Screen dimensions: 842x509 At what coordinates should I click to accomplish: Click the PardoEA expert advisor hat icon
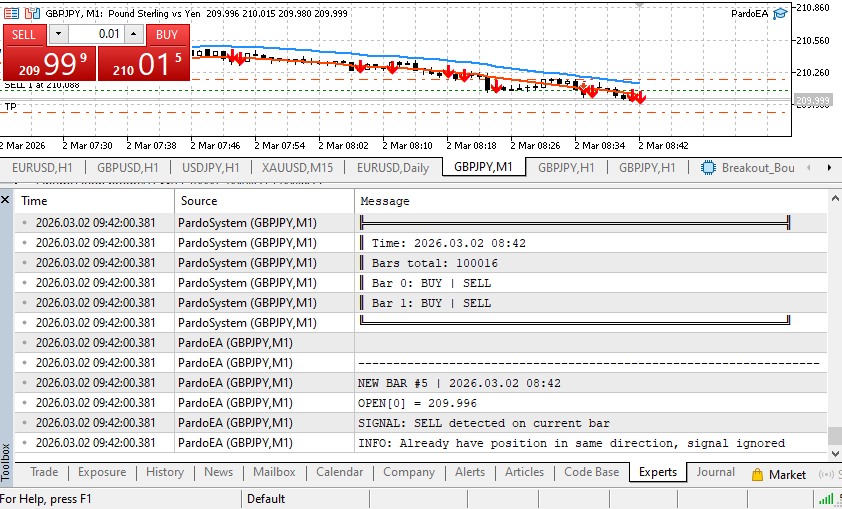click(x=780, y=13)
